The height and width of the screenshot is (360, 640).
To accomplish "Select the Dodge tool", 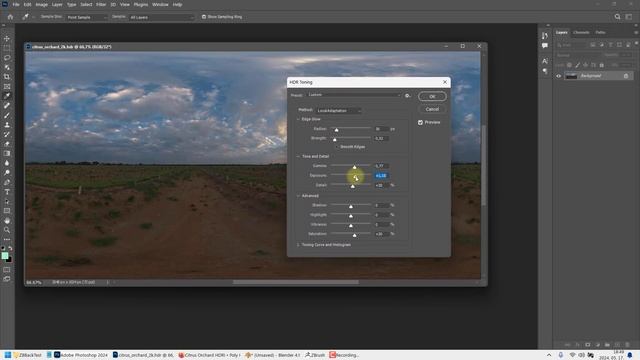I will (x=7, y=173).
